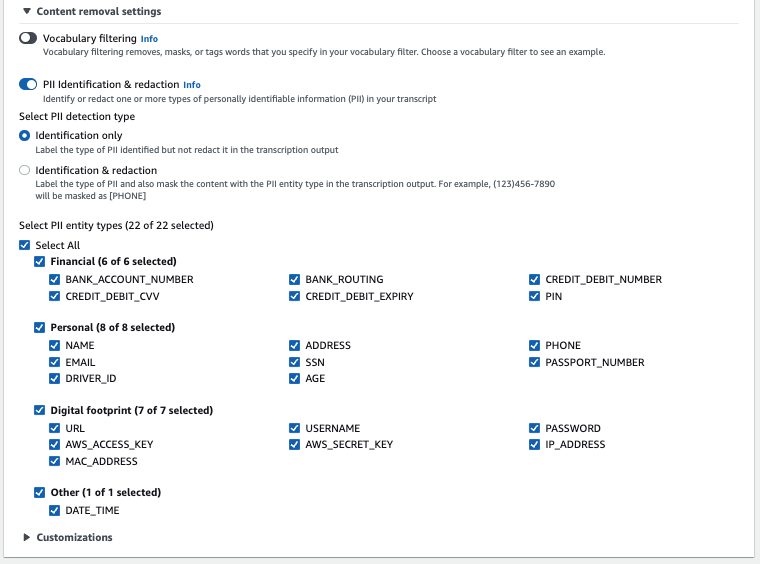This screenshot has height=564, width=760.
Task: Expand the Customizations section
Action: [27, 537]
